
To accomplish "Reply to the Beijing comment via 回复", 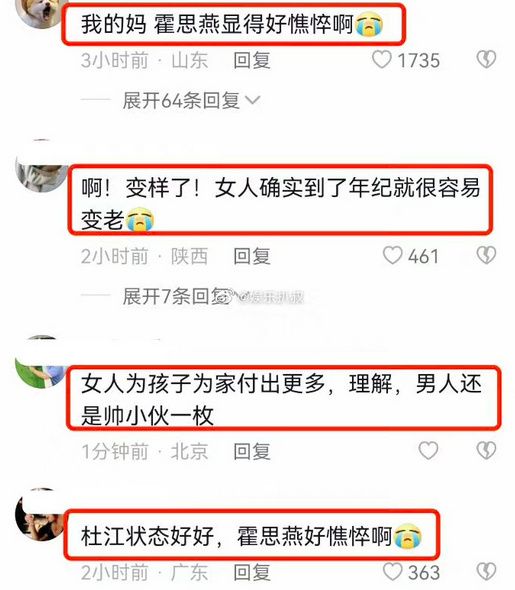I will [252, 451].
